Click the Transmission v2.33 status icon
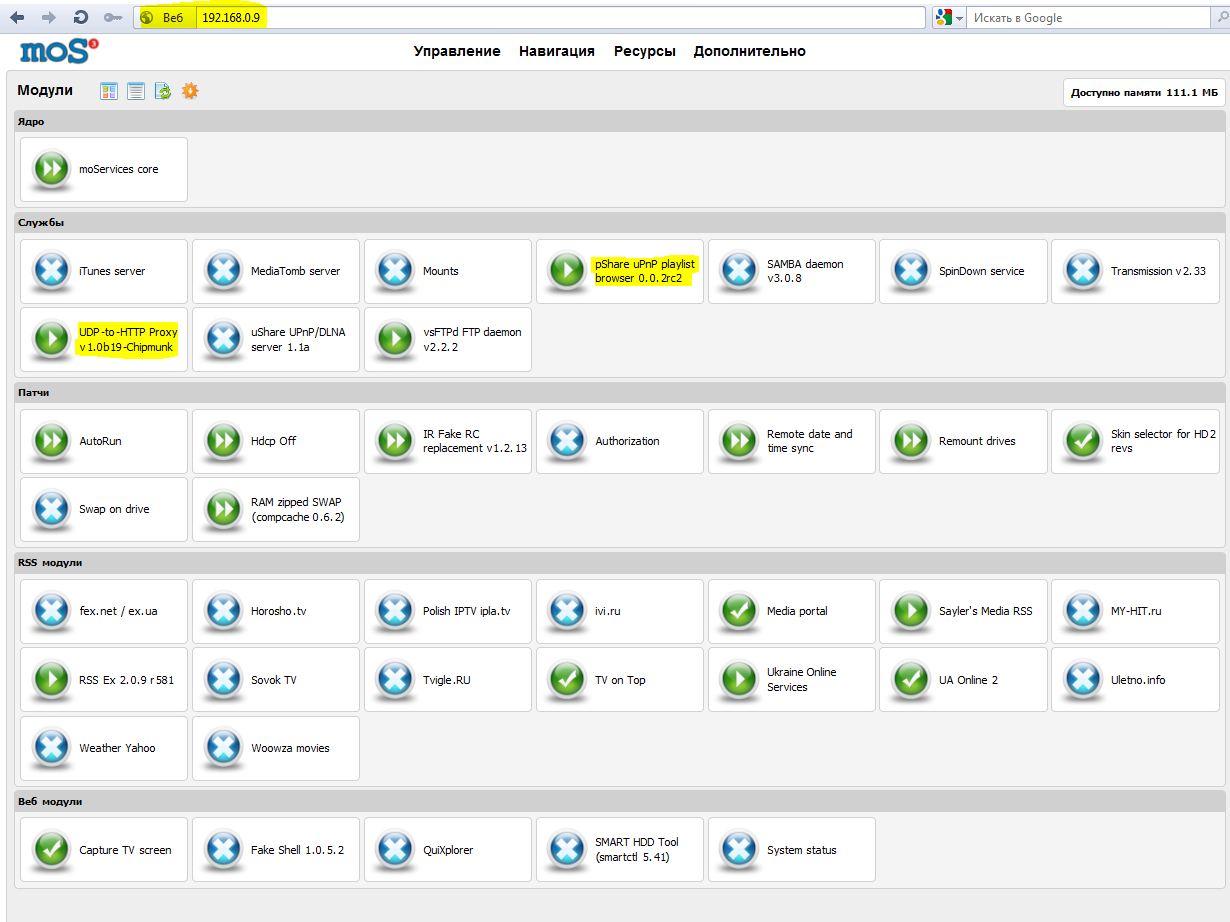This screenshot has width=1230, height=922. 1083,271
